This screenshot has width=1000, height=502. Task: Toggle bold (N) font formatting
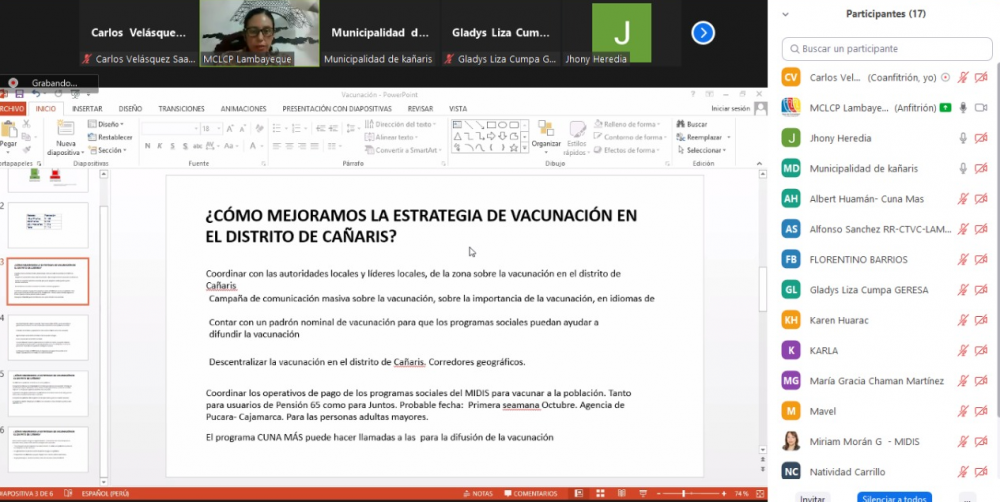coord(147,146)
